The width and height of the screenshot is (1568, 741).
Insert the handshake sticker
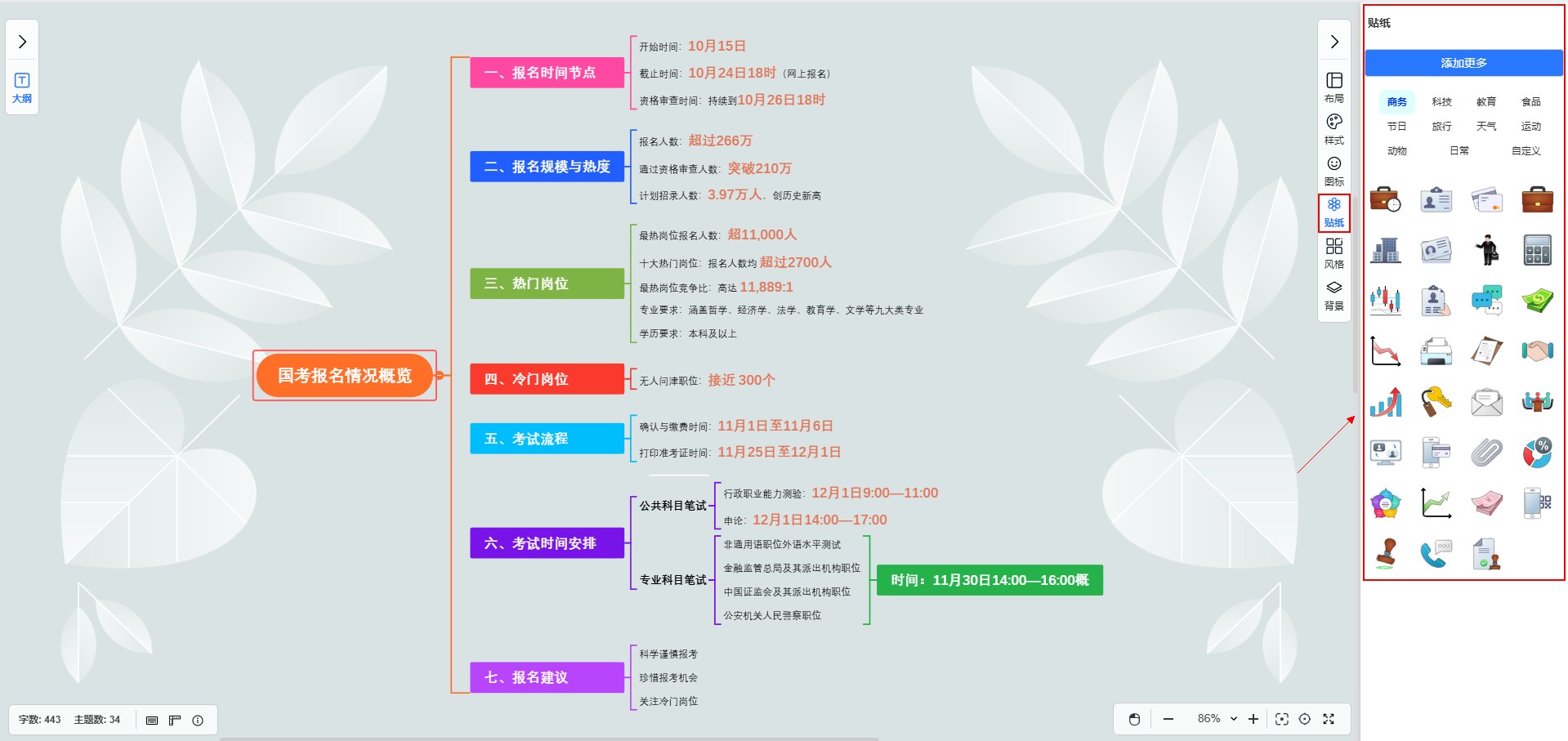(x=1537, y=351)
